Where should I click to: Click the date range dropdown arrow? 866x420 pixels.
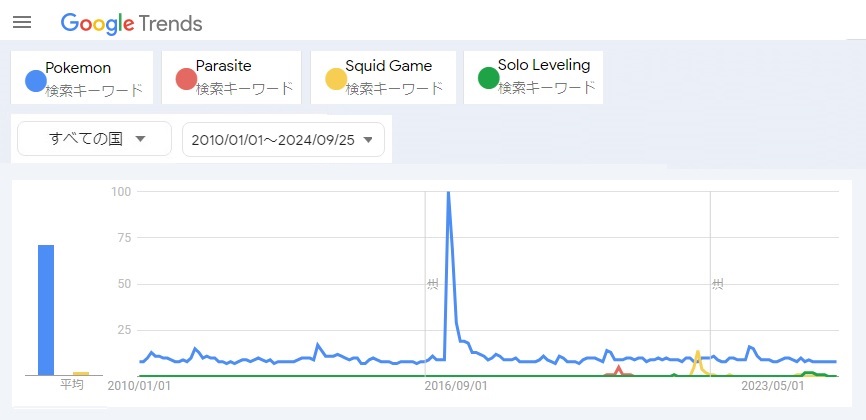(x=369, y=140)
